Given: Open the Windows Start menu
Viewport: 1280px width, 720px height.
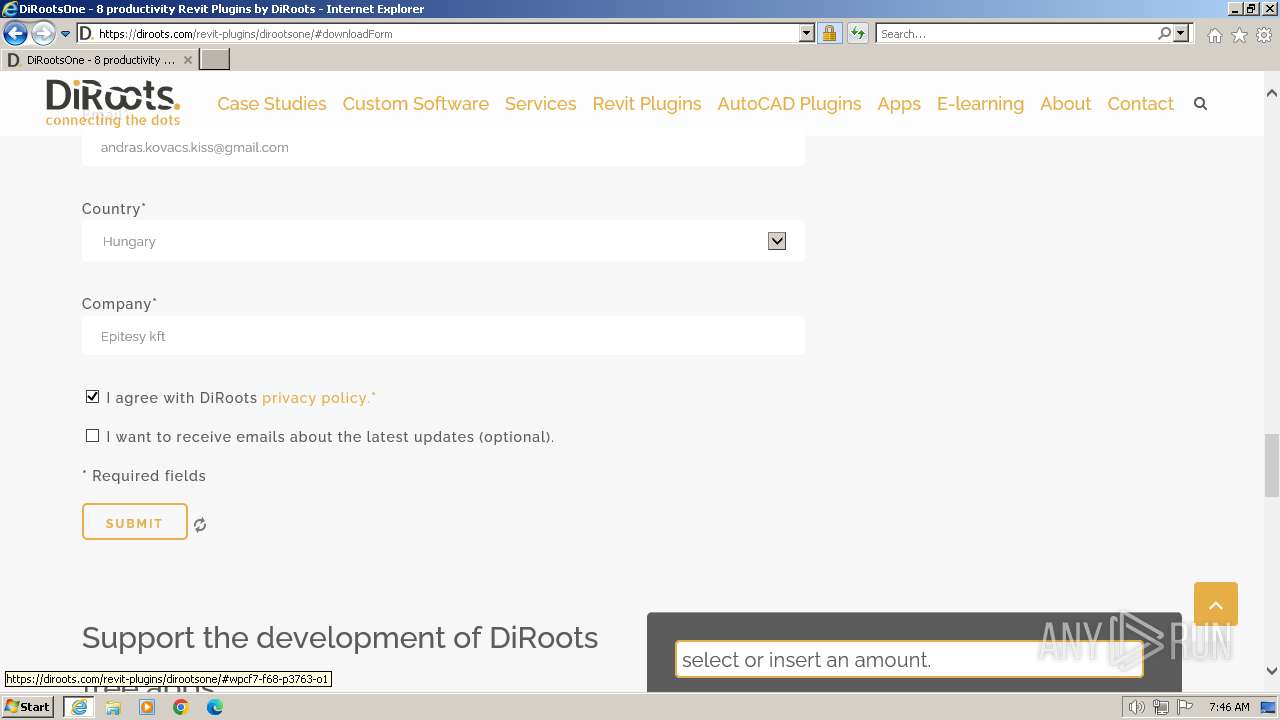Looking at the screenshot, I should tap(28, 707).
